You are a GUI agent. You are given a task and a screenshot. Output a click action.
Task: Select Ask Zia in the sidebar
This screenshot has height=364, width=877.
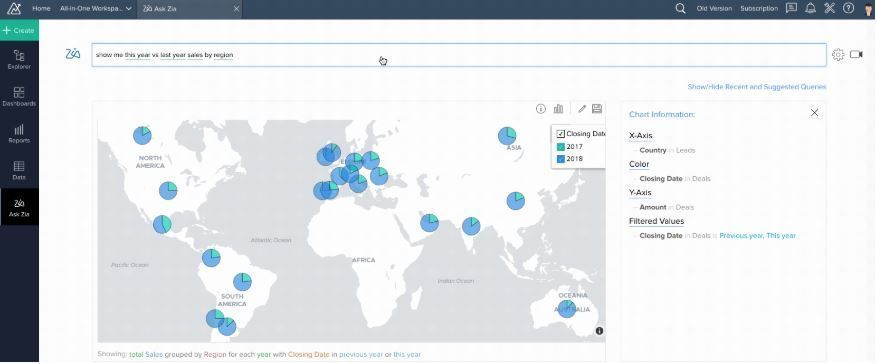(x=19, y=207)
